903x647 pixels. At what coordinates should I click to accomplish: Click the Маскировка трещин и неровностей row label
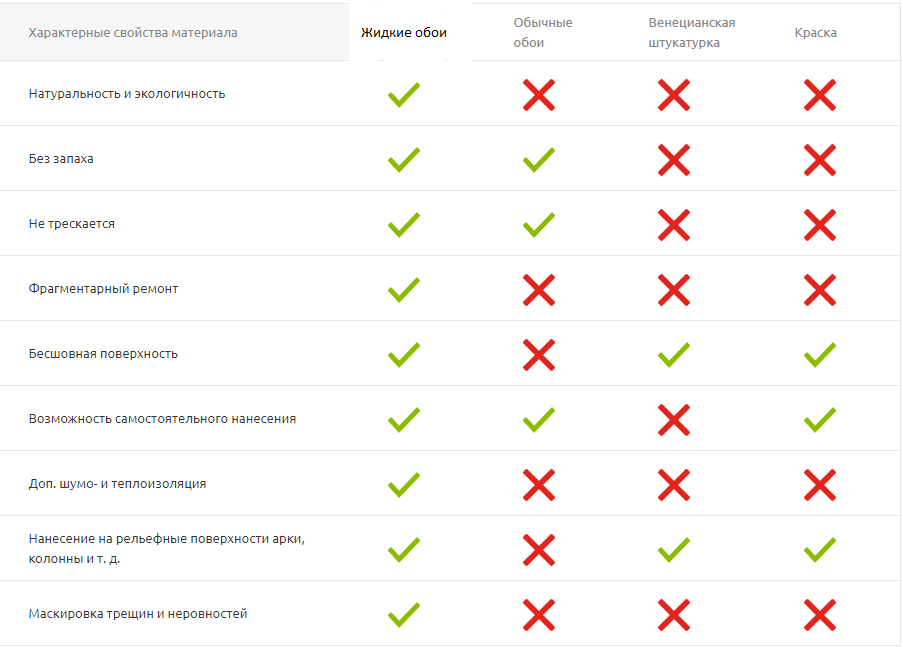(138, 614)
